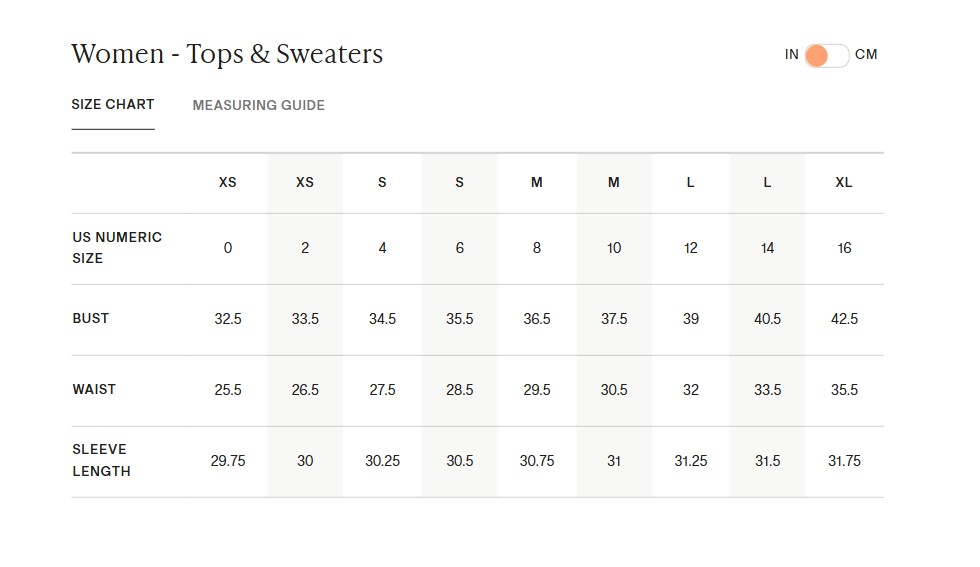Screen dimensions: 980x567
Task: Toggle the IN/CM unit switch
Action: click(826, 55)
